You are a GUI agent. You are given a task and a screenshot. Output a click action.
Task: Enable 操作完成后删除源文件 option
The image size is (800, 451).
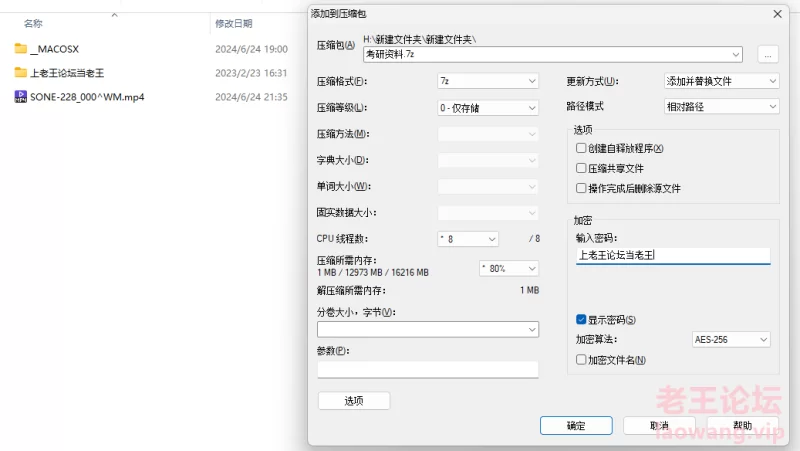tap(581, 188)
